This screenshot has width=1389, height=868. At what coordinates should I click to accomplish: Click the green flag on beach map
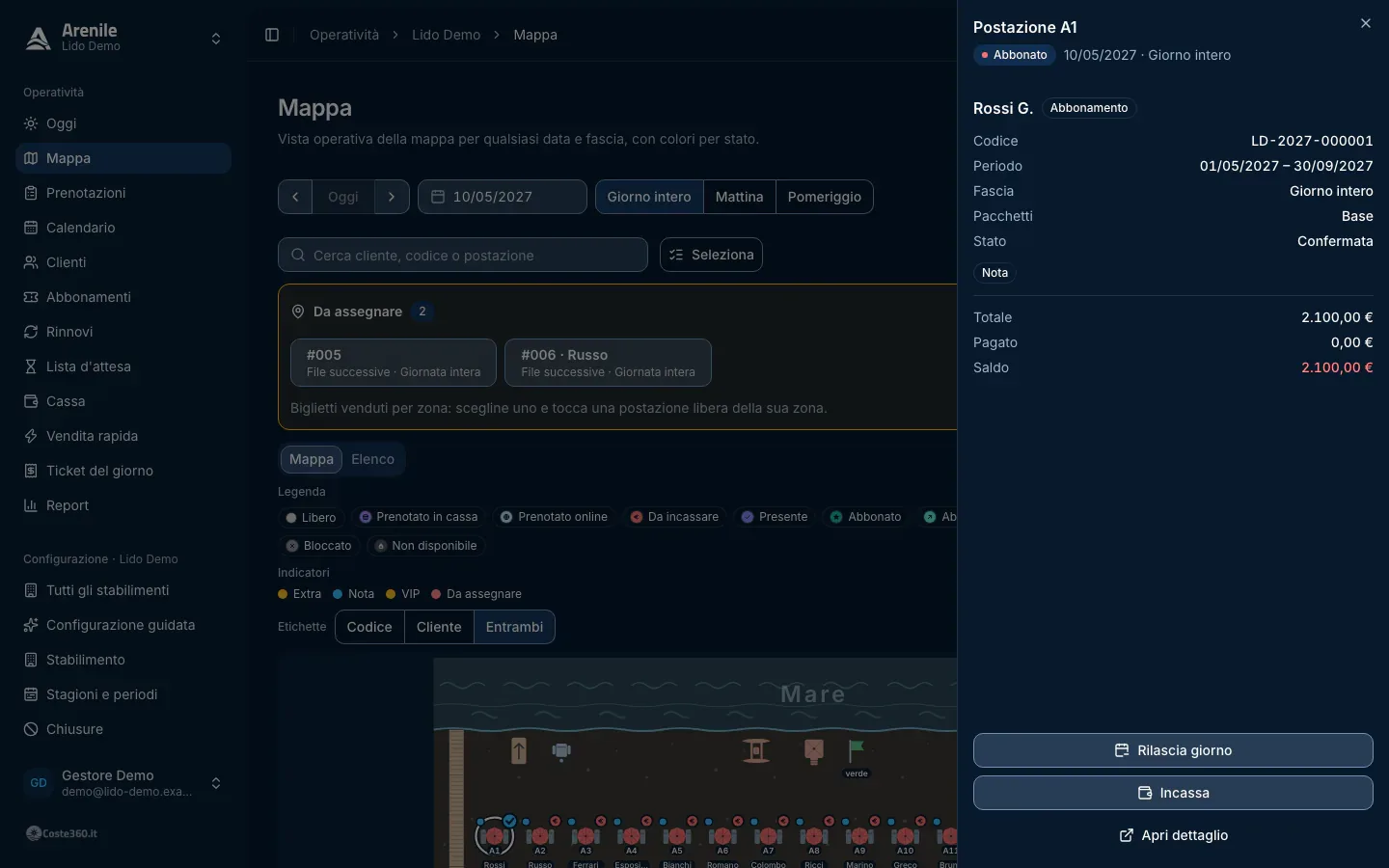[x=856, y=750]
